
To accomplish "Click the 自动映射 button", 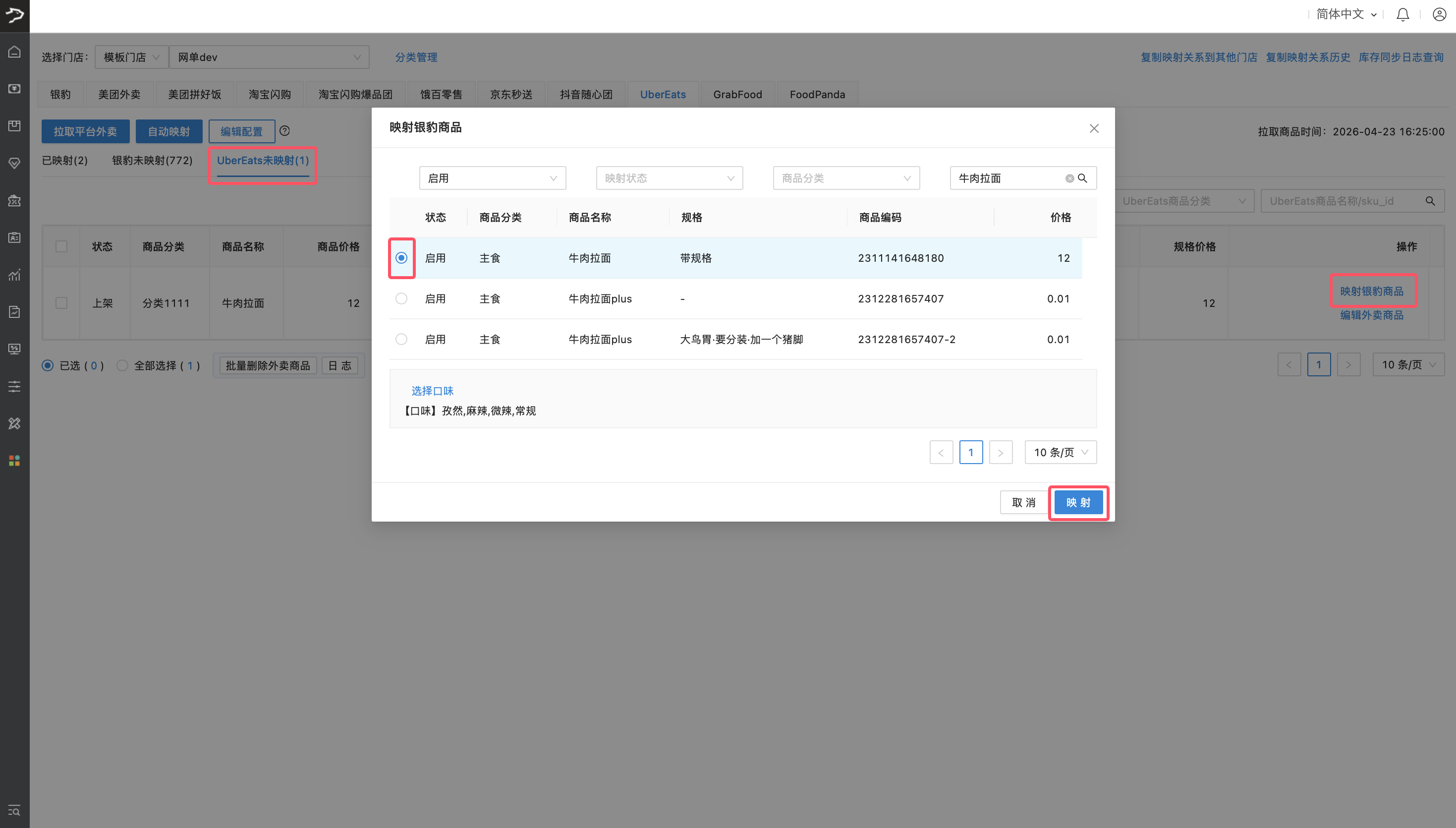I will [169, 131].
